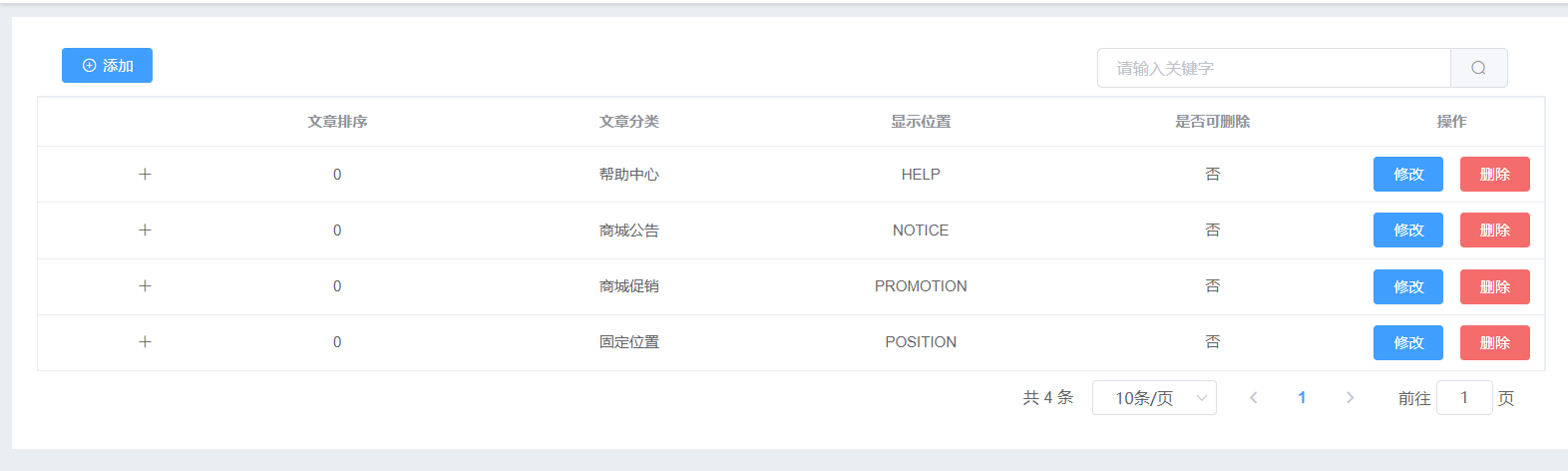Click 删除 for the HELP row
The image size is (1568, 471).
[1495, 174]
